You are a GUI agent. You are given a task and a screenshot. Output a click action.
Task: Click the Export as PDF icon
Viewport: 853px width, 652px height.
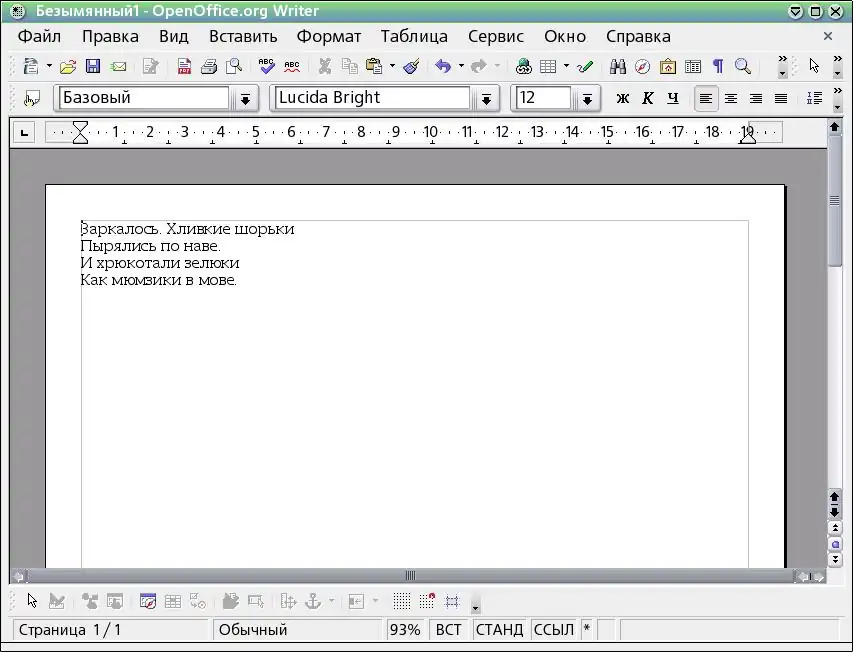[184, 67]
